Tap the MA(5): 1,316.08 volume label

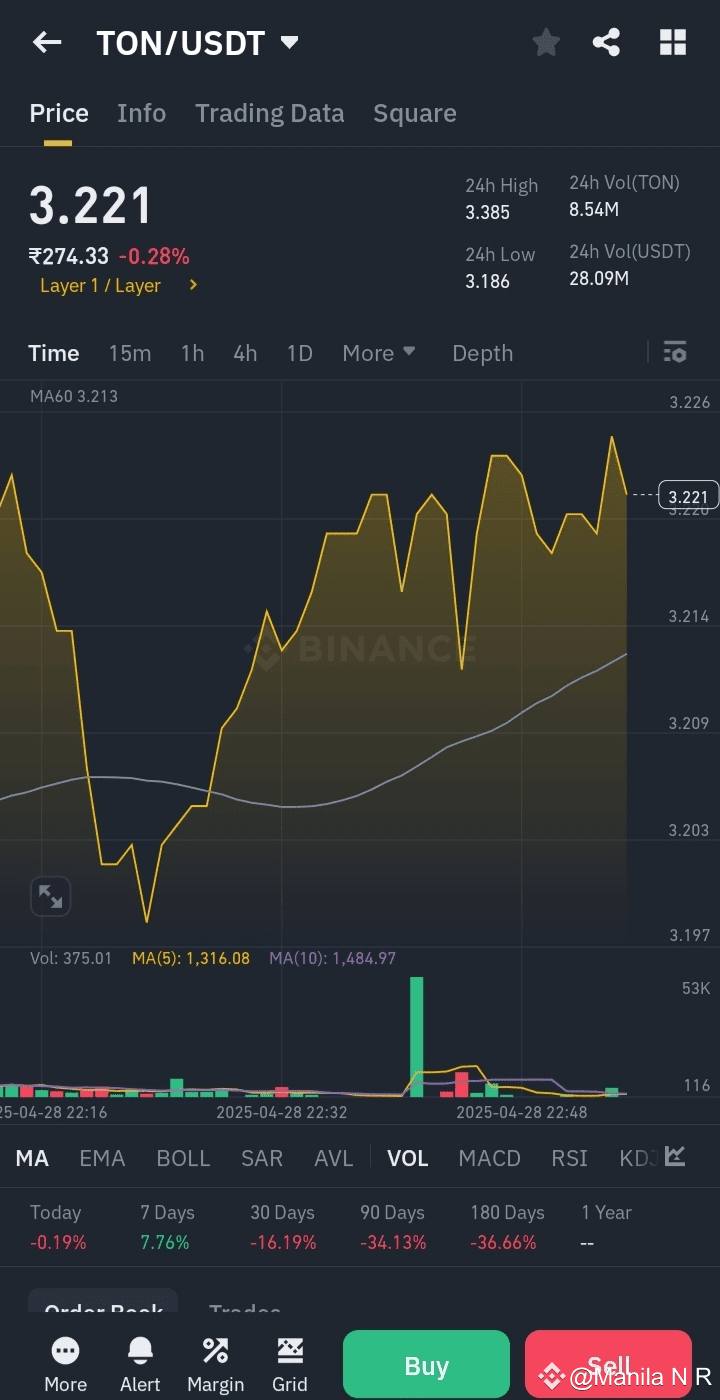tap(191, 958)
